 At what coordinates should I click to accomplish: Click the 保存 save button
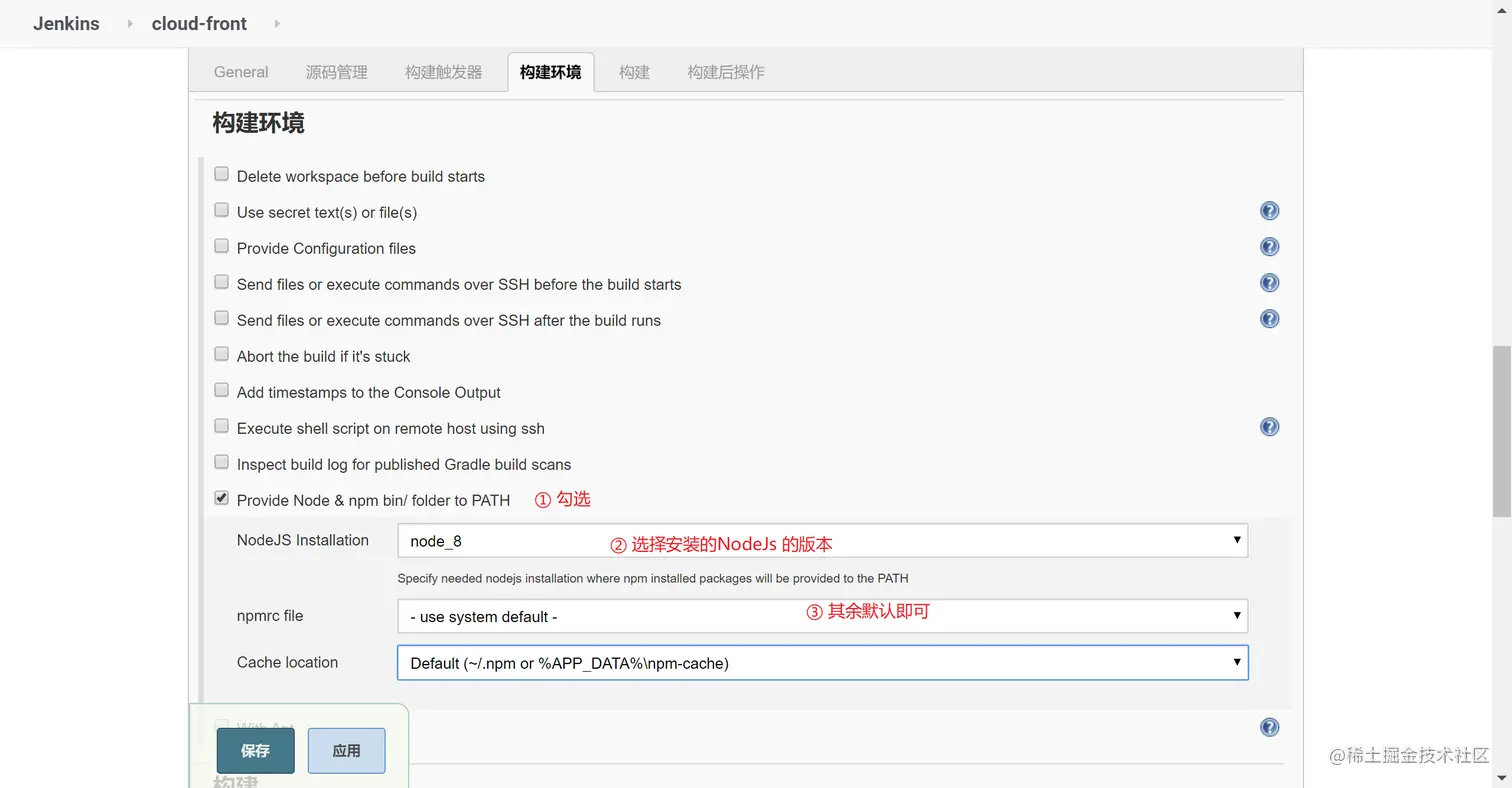(255, 750)
